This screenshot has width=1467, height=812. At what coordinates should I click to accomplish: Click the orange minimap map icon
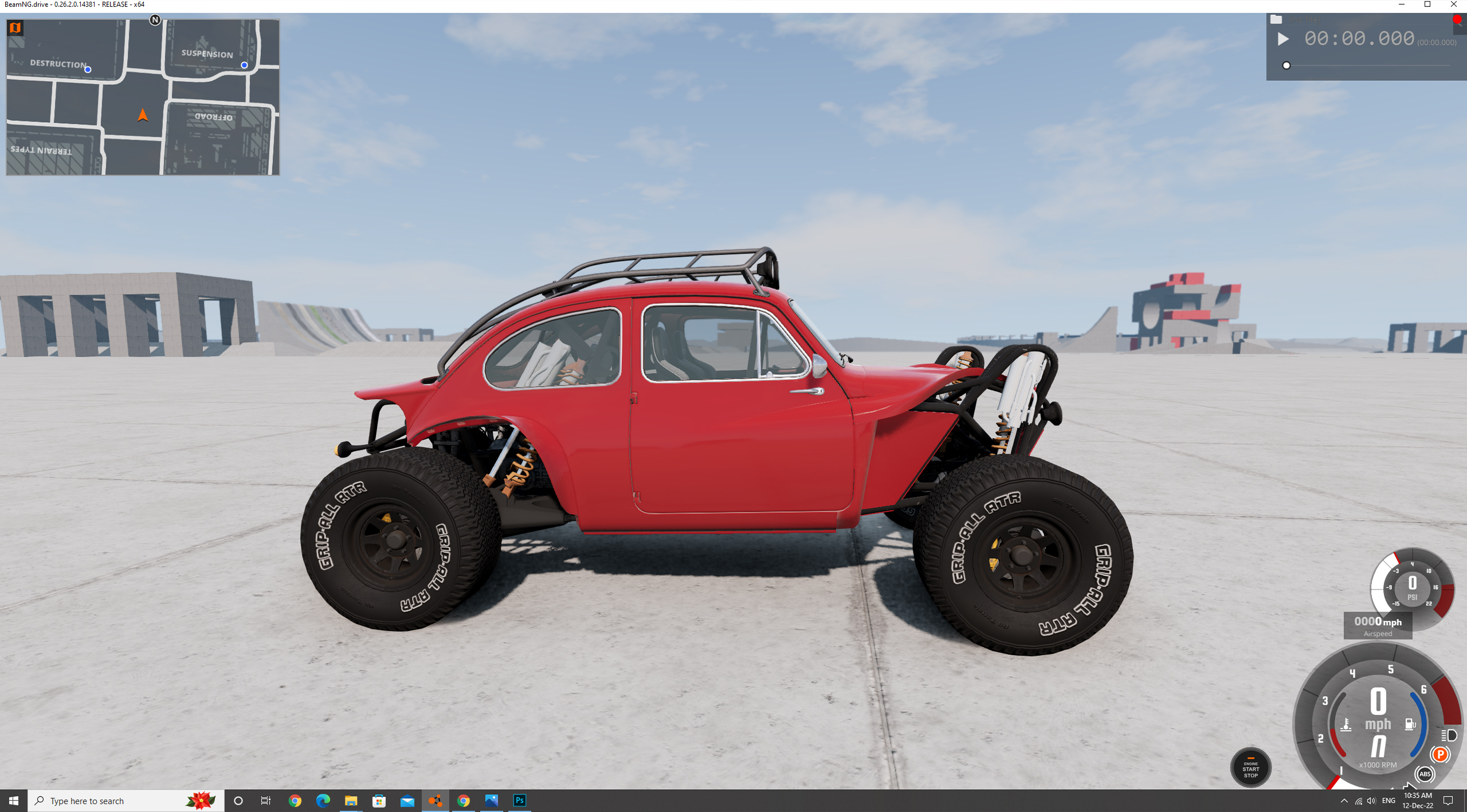point(15,28)
